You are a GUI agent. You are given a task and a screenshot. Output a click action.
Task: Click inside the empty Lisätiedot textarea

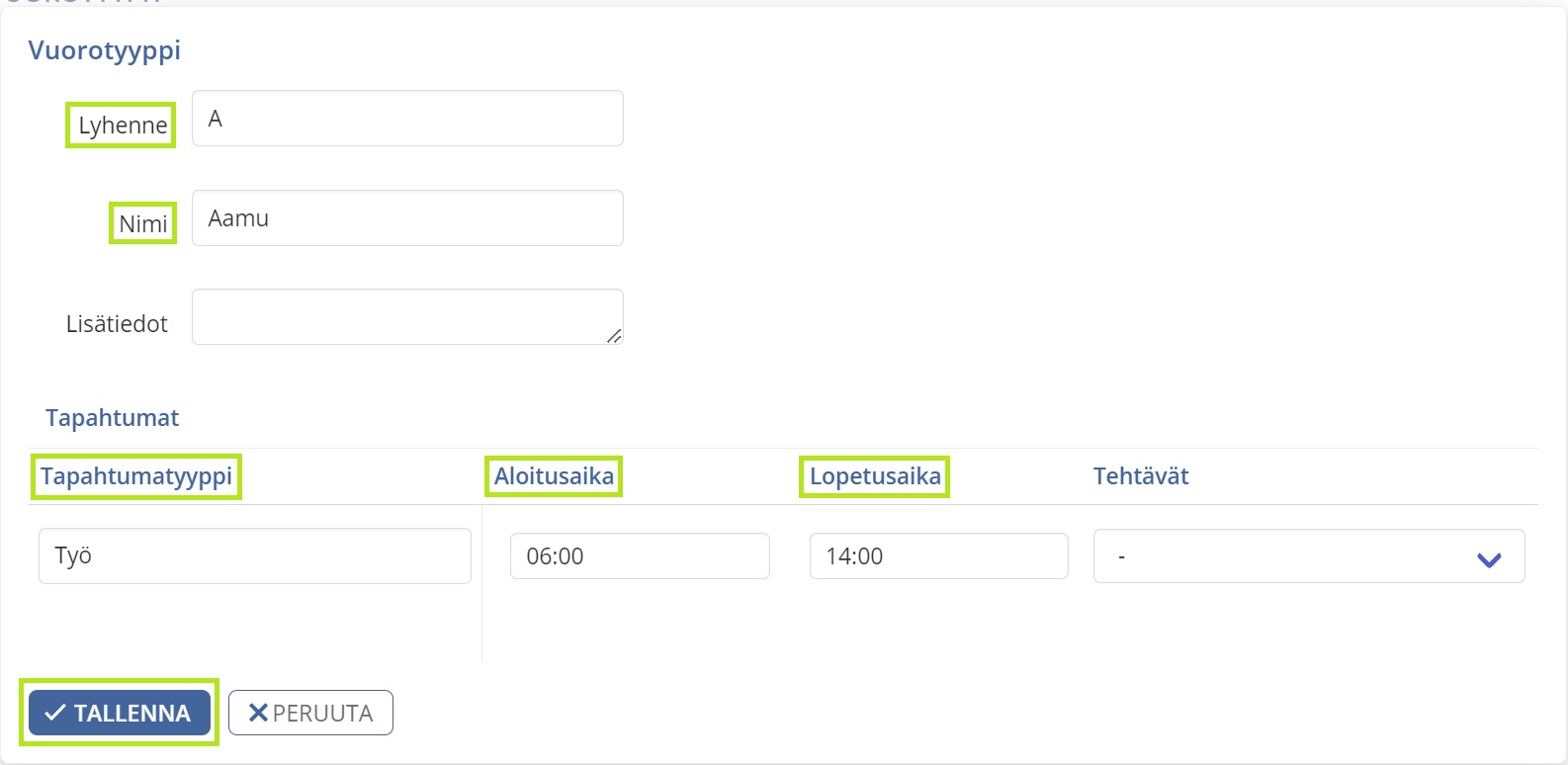[x=407, y=314]
